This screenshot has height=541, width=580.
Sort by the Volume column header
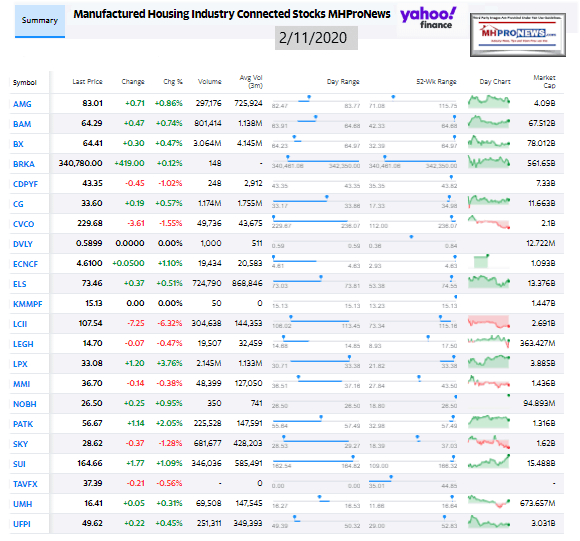point(209,82)
